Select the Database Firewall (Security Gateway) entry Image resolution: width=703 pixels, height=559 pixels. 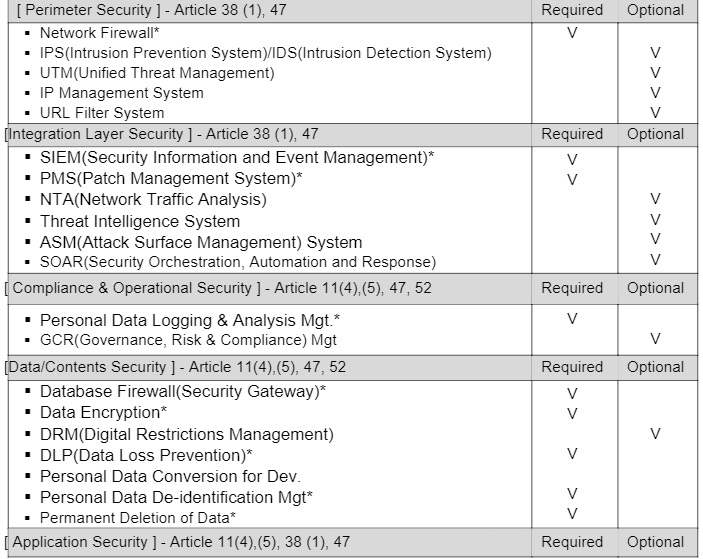(x=183, y=391)
